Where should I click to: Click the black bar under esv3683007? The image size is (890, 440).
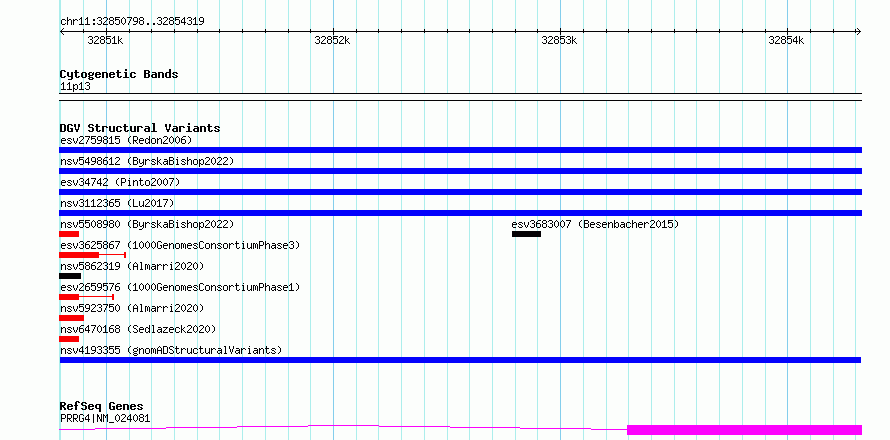526,234
